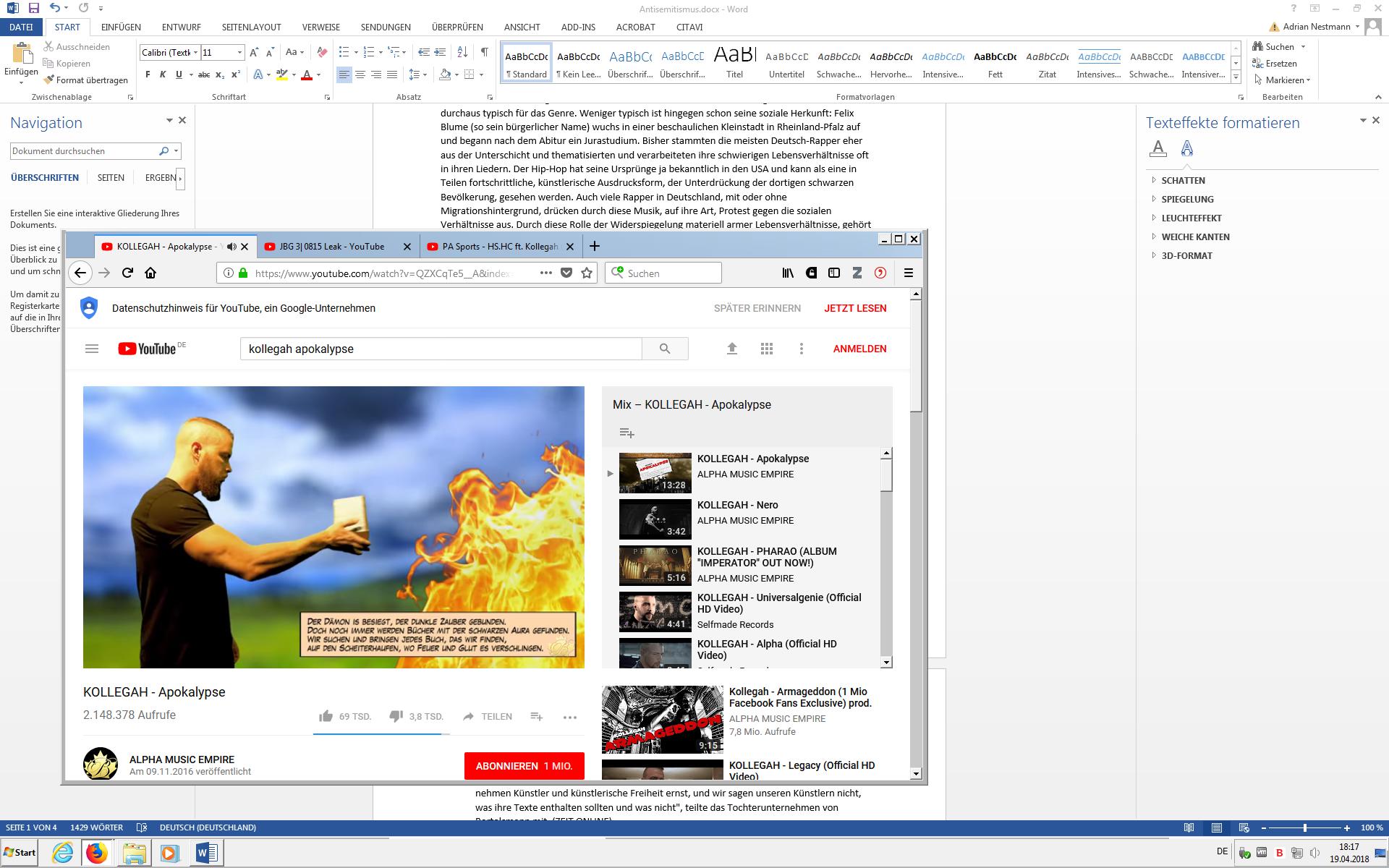Go back in Firefox browser
Viewport: 1389px width, 868px height.
80,273
